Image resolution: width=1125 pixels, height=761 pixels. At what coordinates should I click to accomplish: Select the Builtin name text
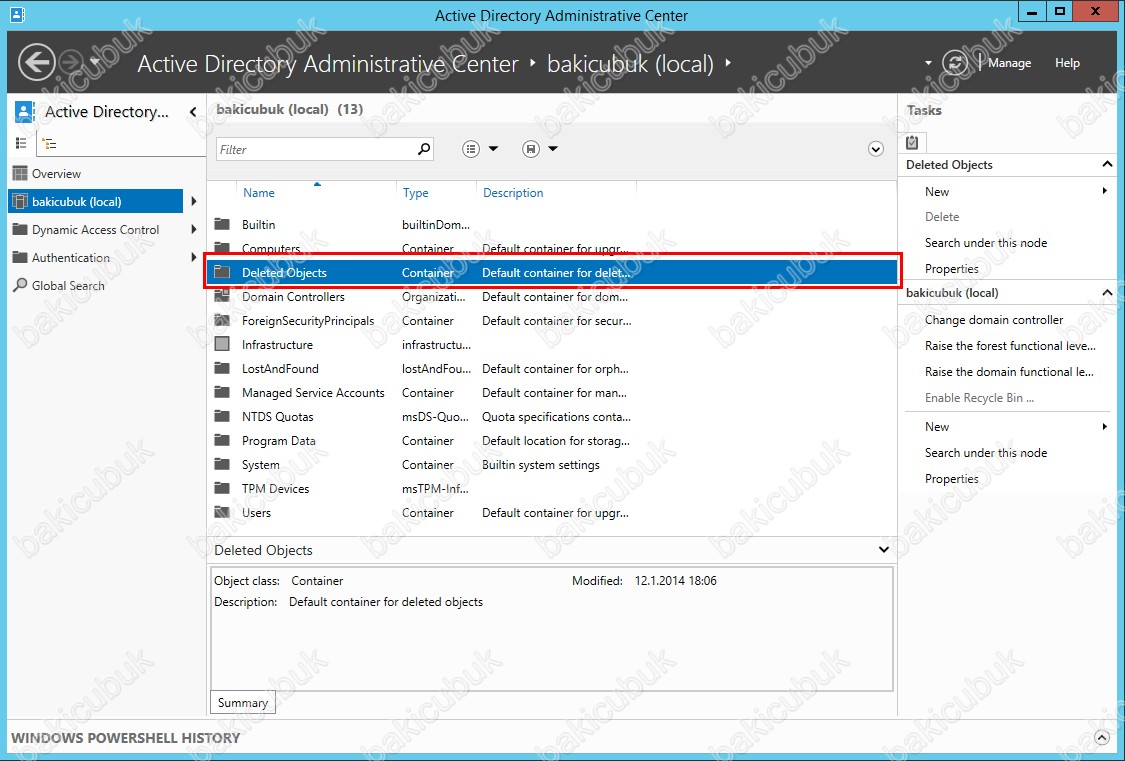click(258, 224)
